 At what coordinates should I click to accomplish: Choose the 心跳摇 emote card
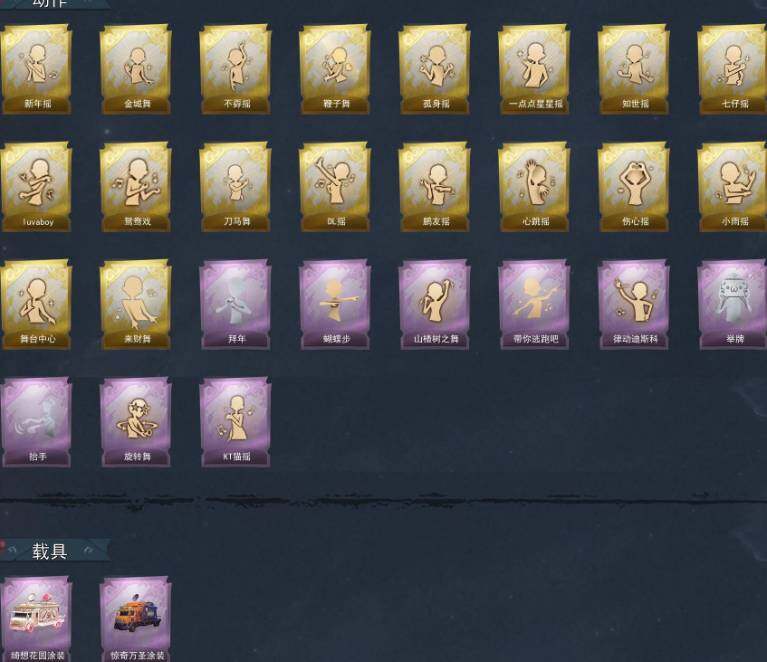(x=534, y=186)
